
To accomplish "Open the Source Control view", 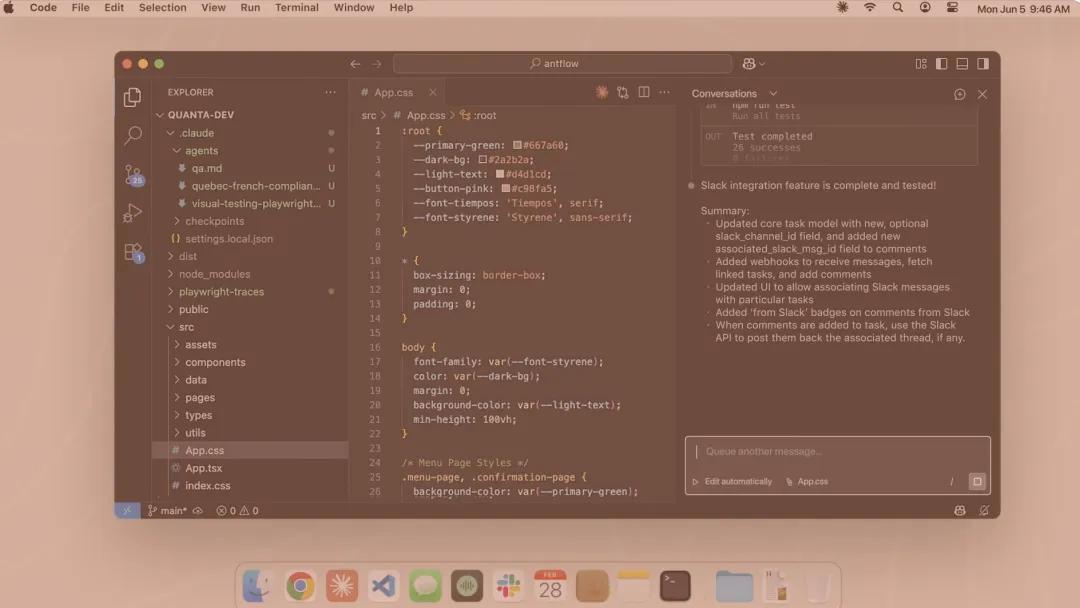I will (133, 175).
